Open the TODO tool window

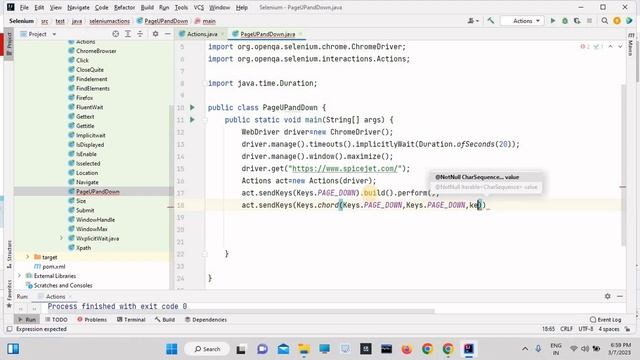point(56,320)
